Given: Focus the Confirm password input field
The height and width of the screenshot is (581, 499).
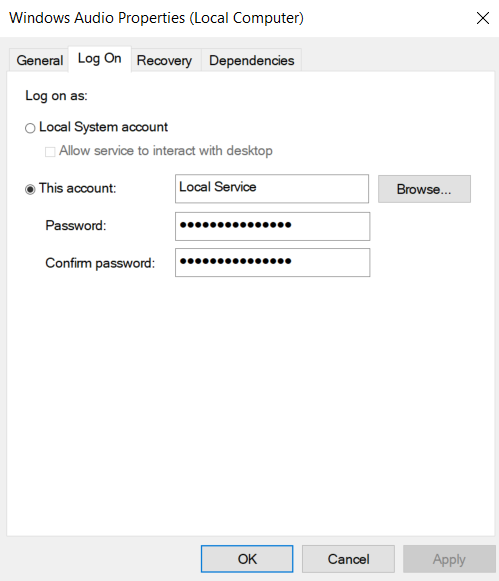Looking at the screenshot, I should (x=272, y=263).
